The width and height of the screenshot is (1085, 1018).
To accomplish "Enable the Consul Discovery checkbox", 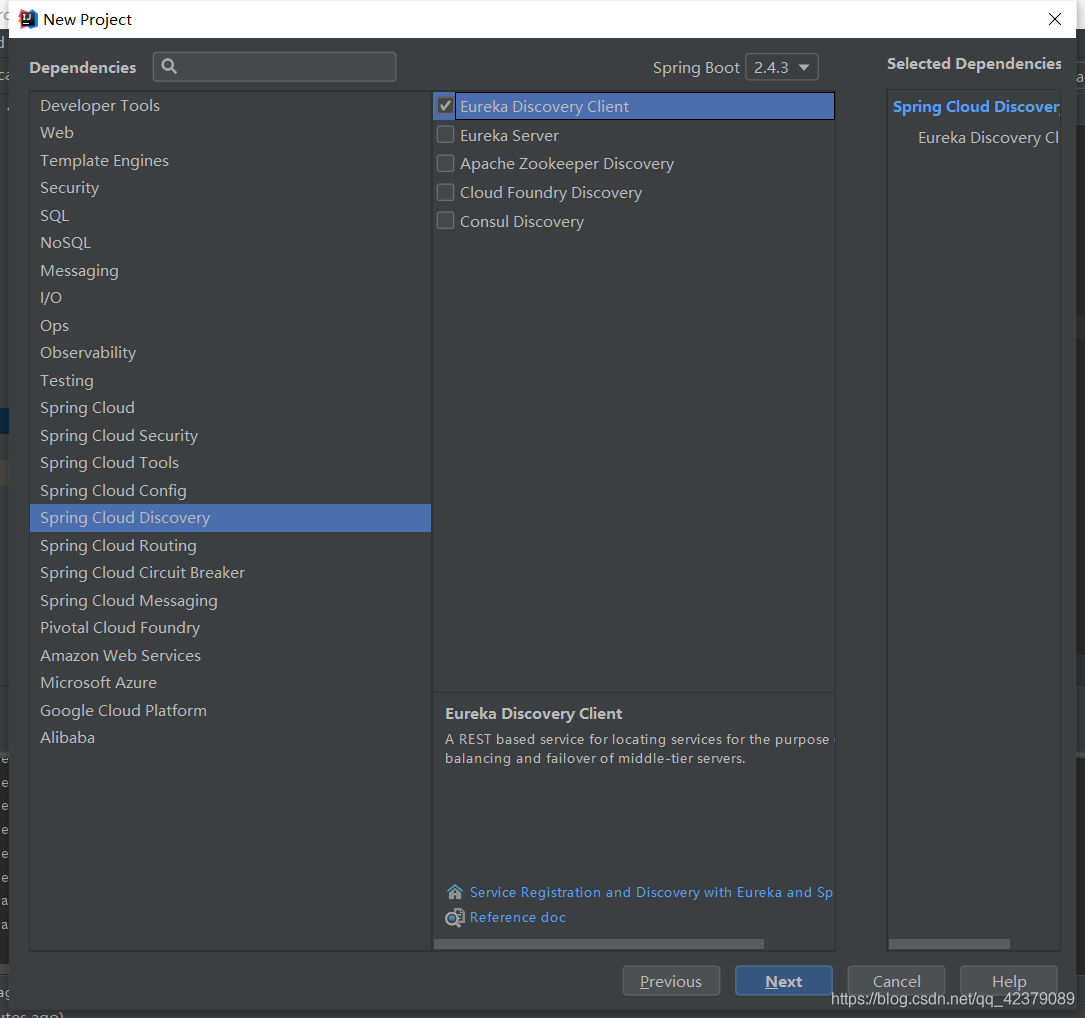I will click(x=446, y=221).
